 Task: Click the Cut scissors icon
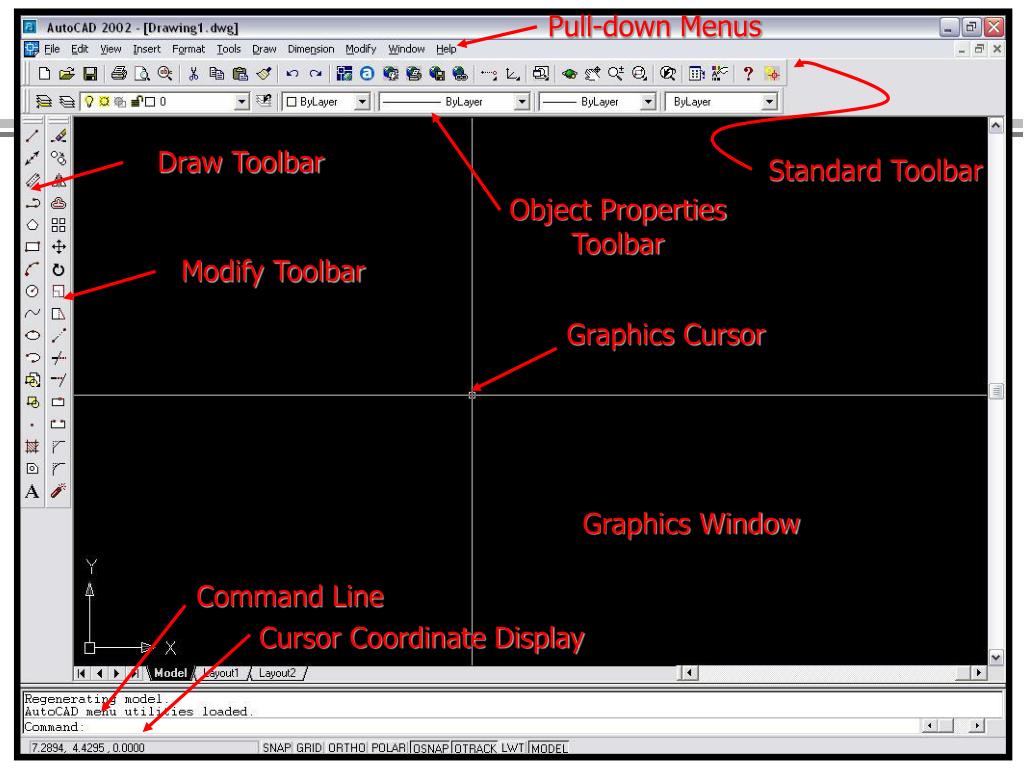(x=193, y=74)
